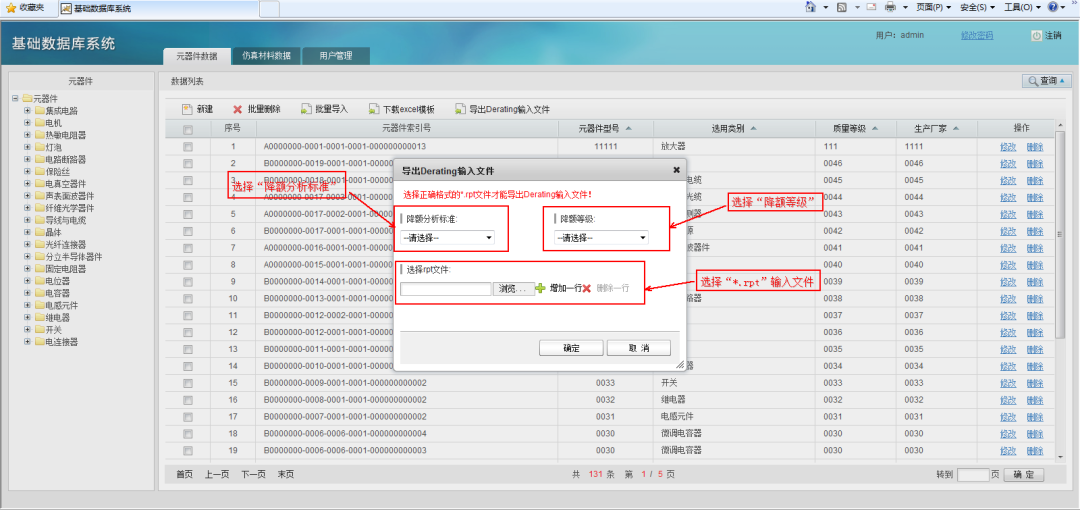The image size is (1080, 510).
Task: Click the page-jump 确定 button
Action: click(1024, 475)
